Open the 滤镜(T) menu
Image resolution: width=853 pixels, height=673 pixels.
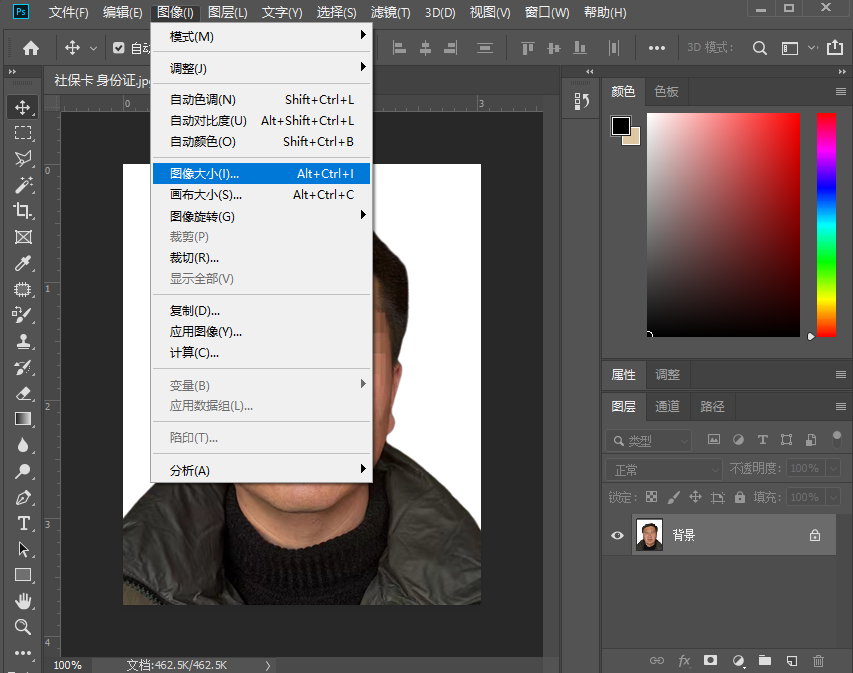[x=390, y=13]
